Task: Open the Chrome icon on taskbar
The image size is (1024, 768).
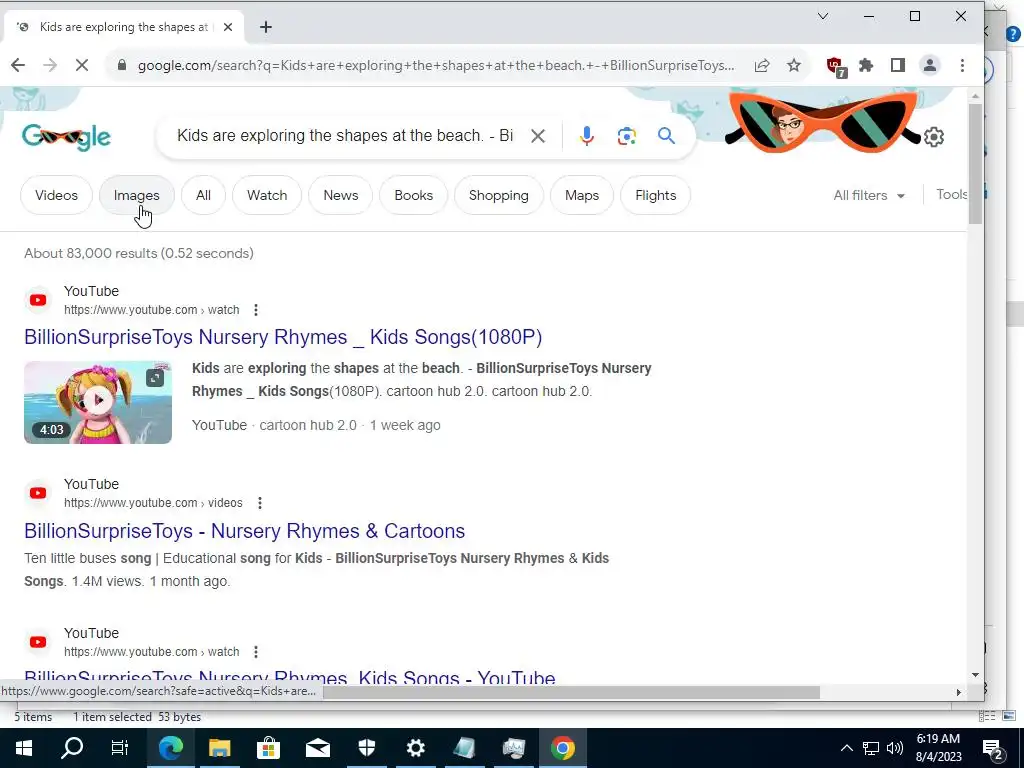Action: [562, 748]
